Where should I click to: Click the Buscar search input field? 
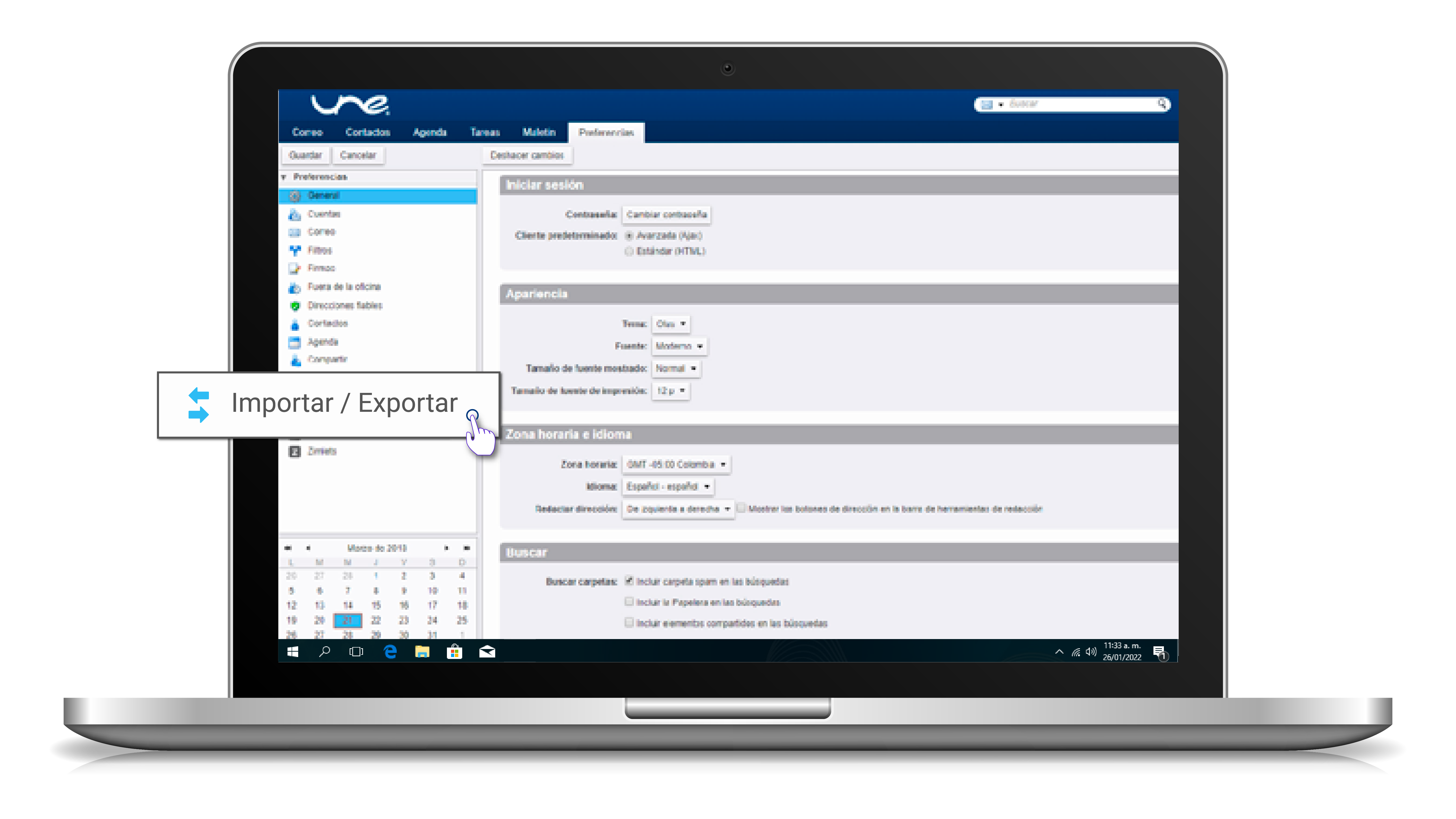point(1079,104)
